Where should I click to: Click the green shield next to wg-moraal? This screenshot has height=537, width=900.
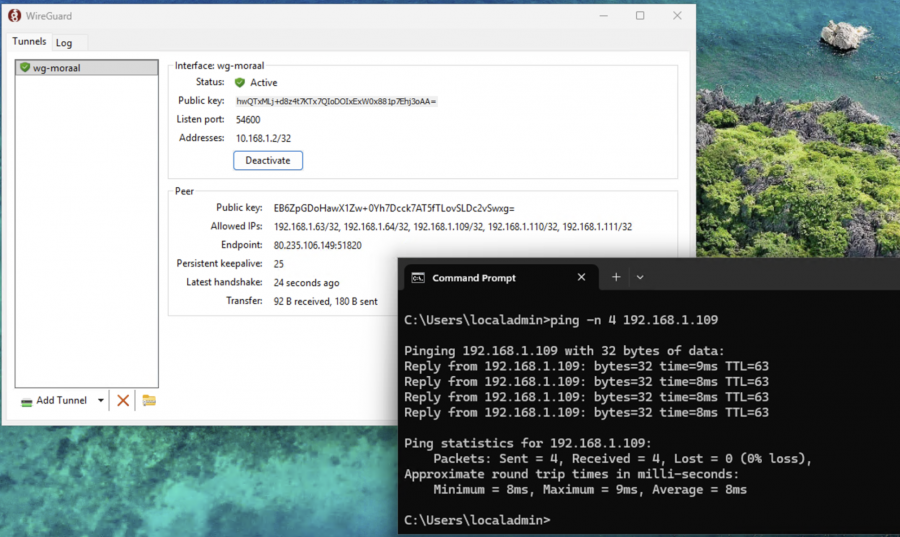[x=25, y=67]
